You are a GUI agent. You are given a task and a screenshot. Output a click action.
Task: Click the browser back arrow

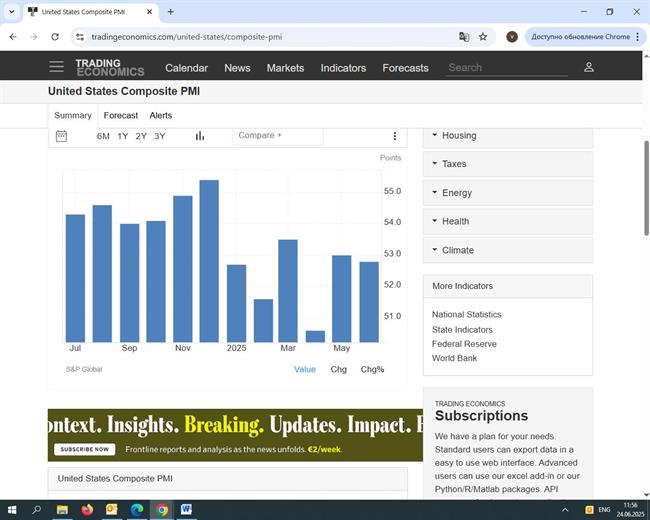coord(13,37)
